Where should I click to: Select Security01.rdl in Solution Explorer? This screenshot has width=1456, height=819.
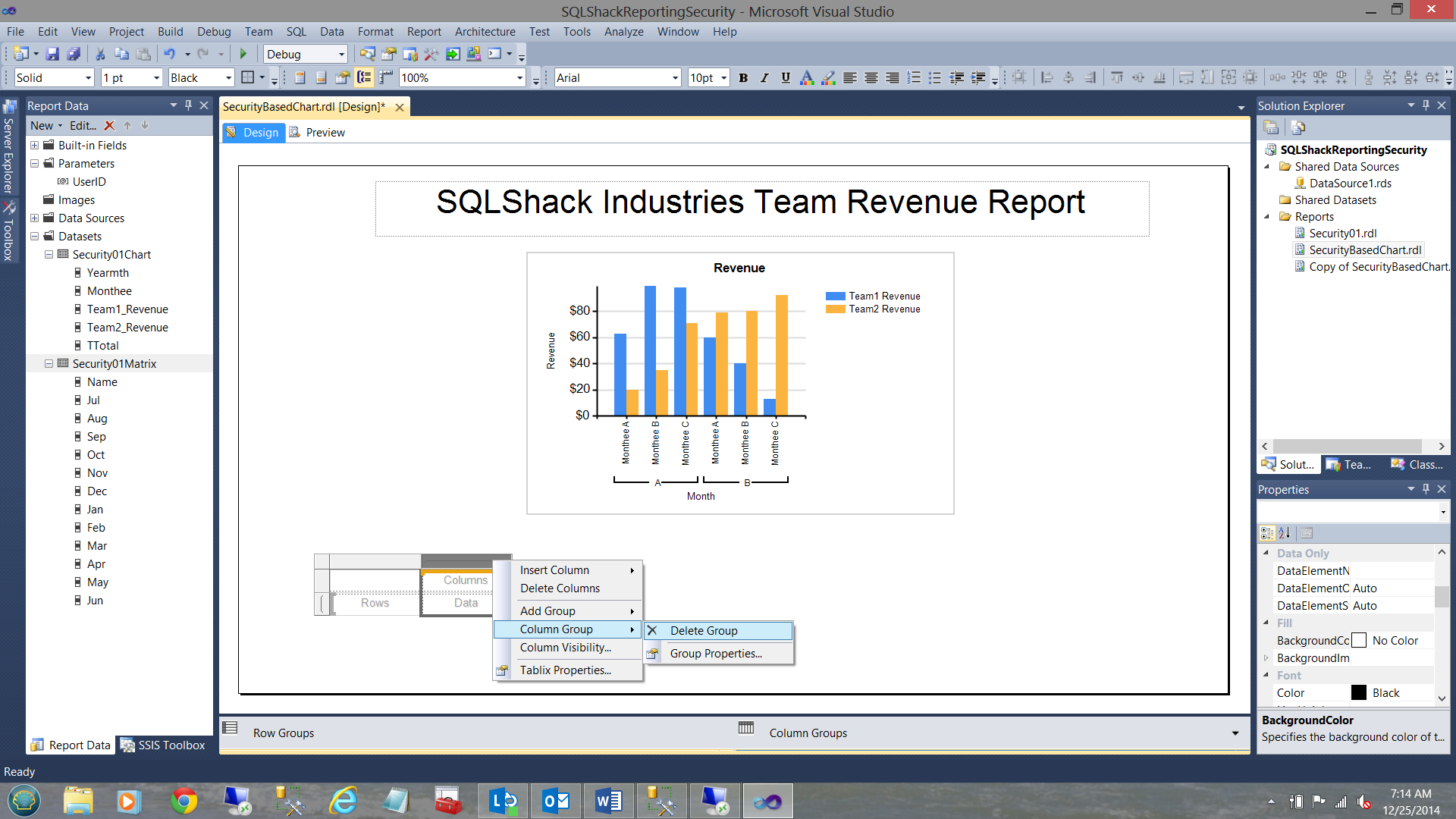1342,234
